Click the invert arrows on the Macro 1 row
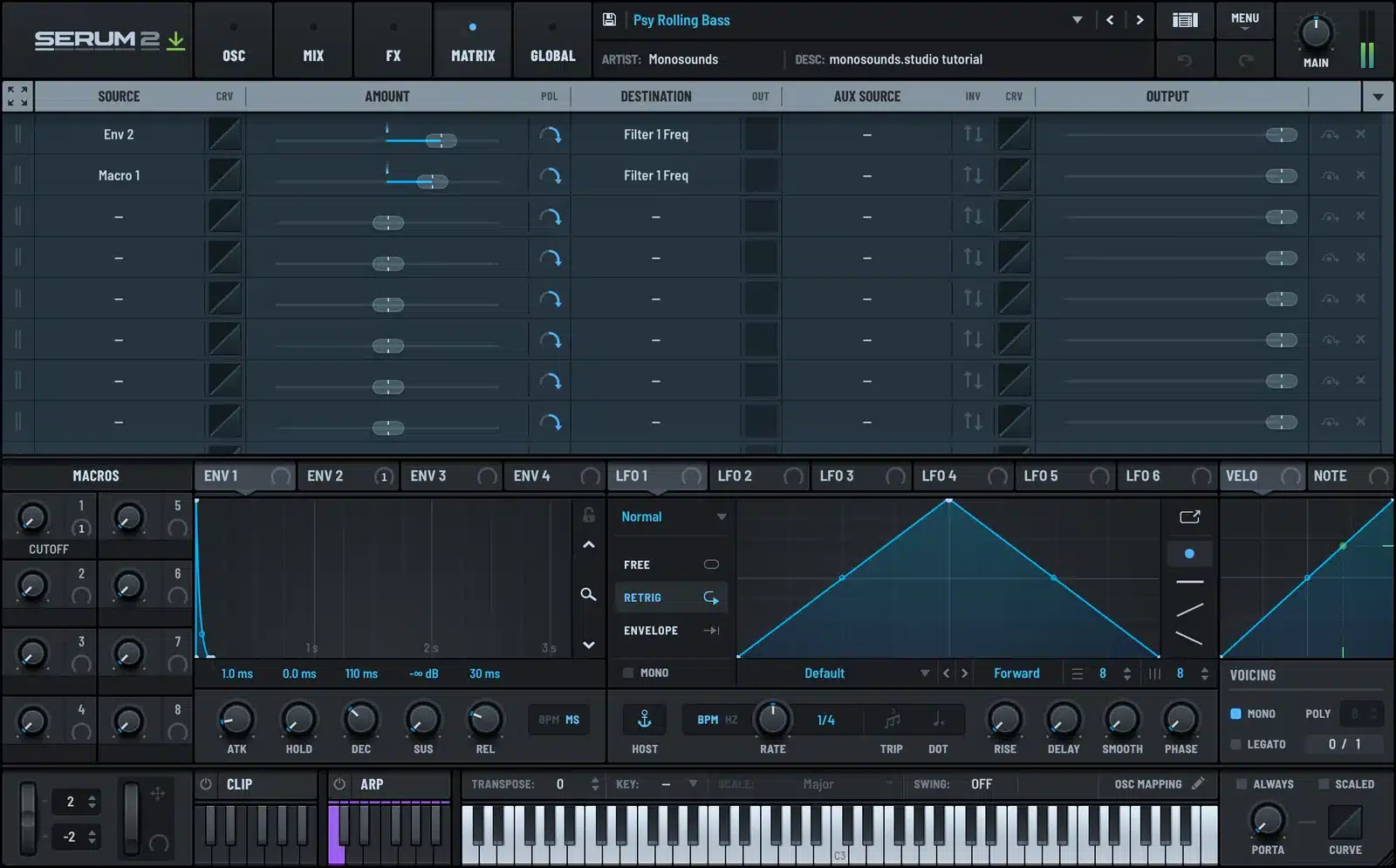The height and width of the screenshot is (868, 1396). (973, 175)
